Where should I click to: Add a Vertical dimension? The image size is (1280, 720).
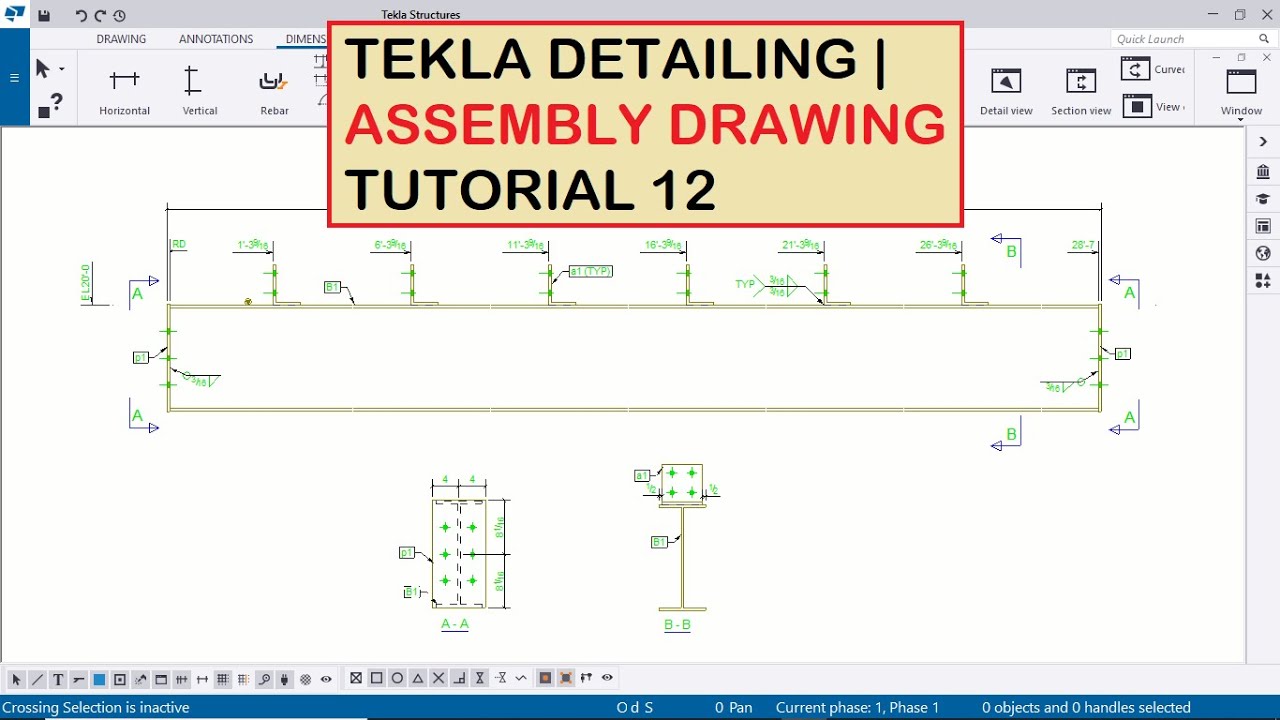(x=199, y=90)
